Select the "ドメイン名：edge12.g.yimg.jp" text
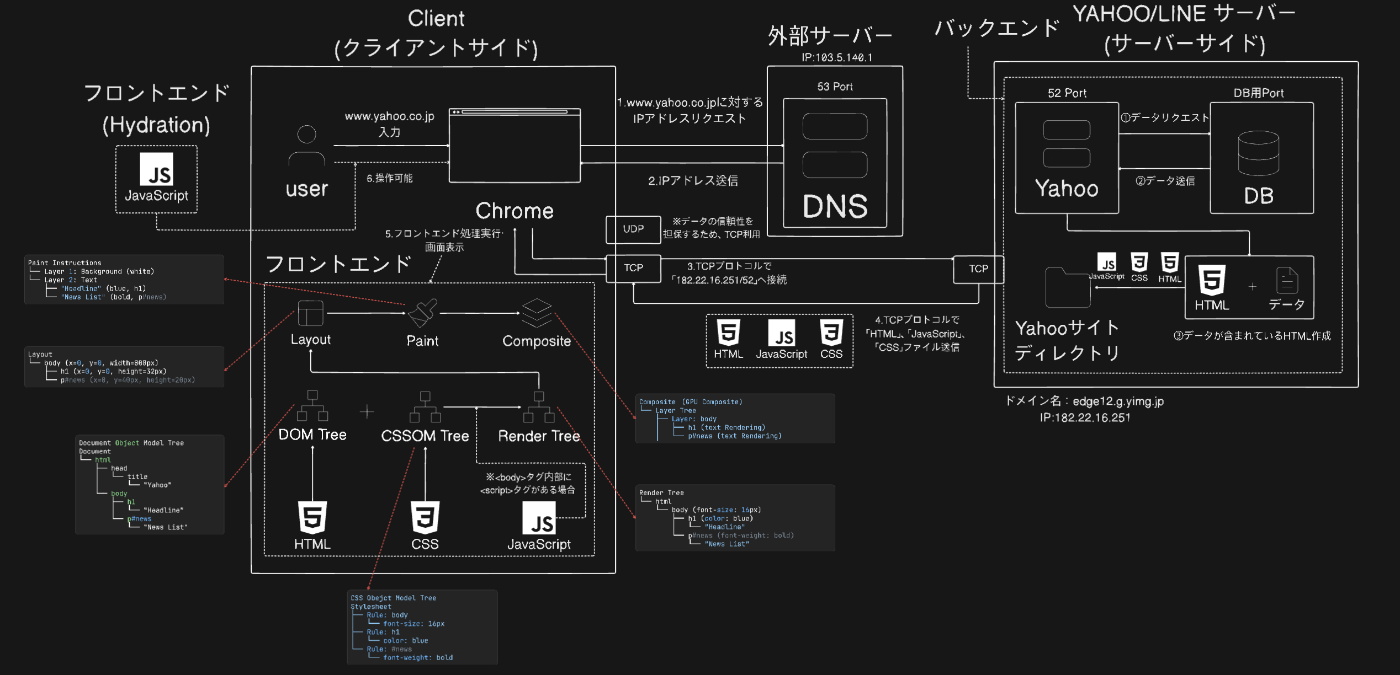Viewport: 1400px width, 675px height. [1085, 401]
